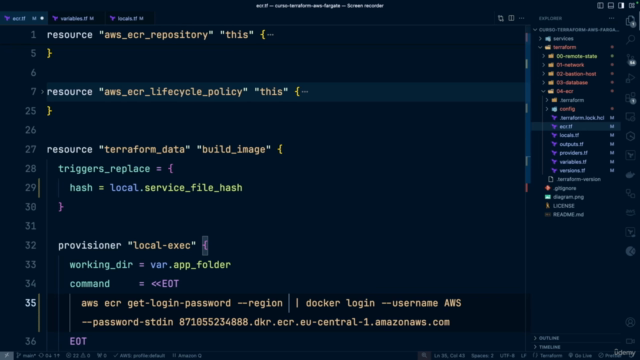
Task: Click the Compare Changes editor icon
Action: 500,18
